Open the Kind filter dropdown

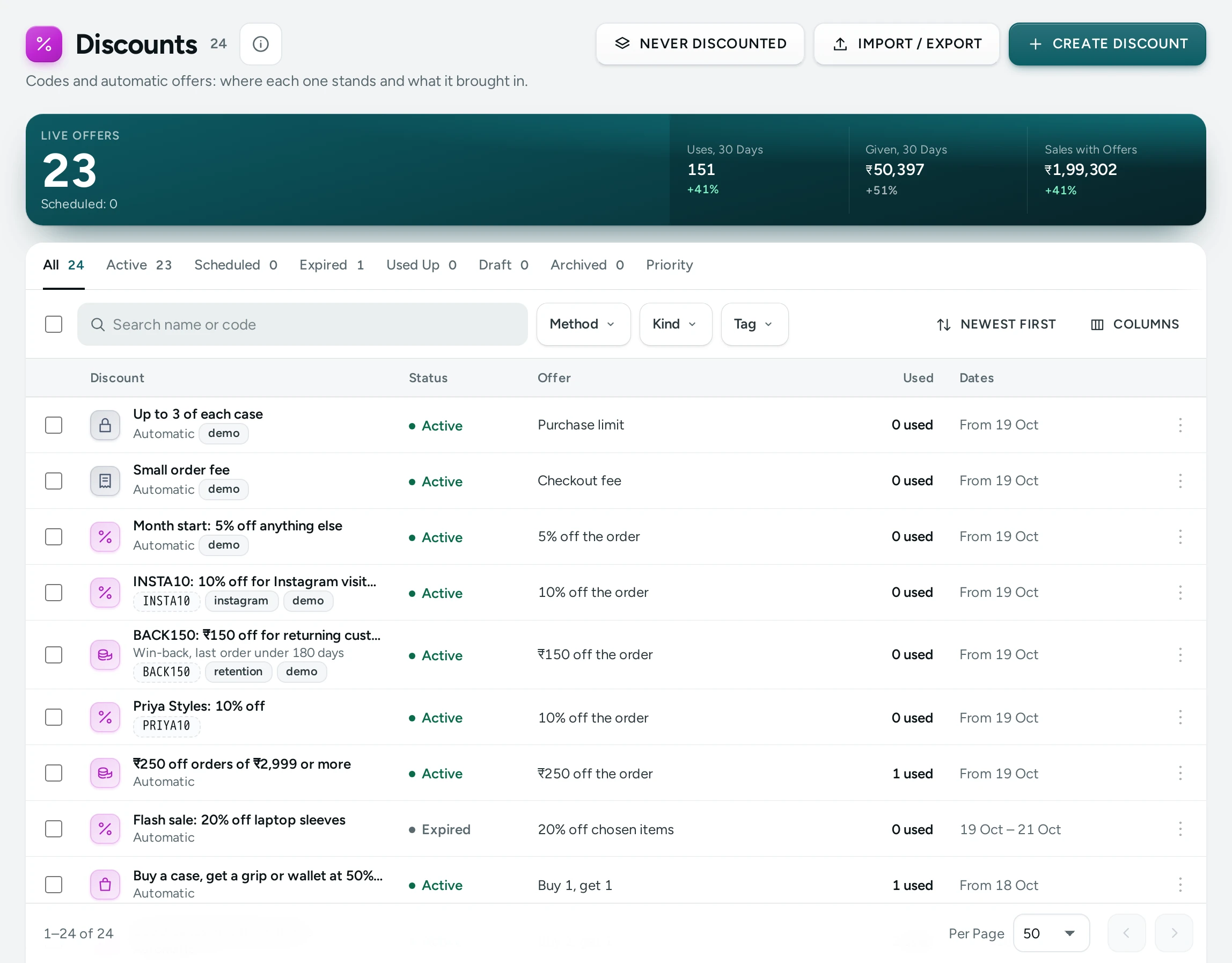[675, 324]
